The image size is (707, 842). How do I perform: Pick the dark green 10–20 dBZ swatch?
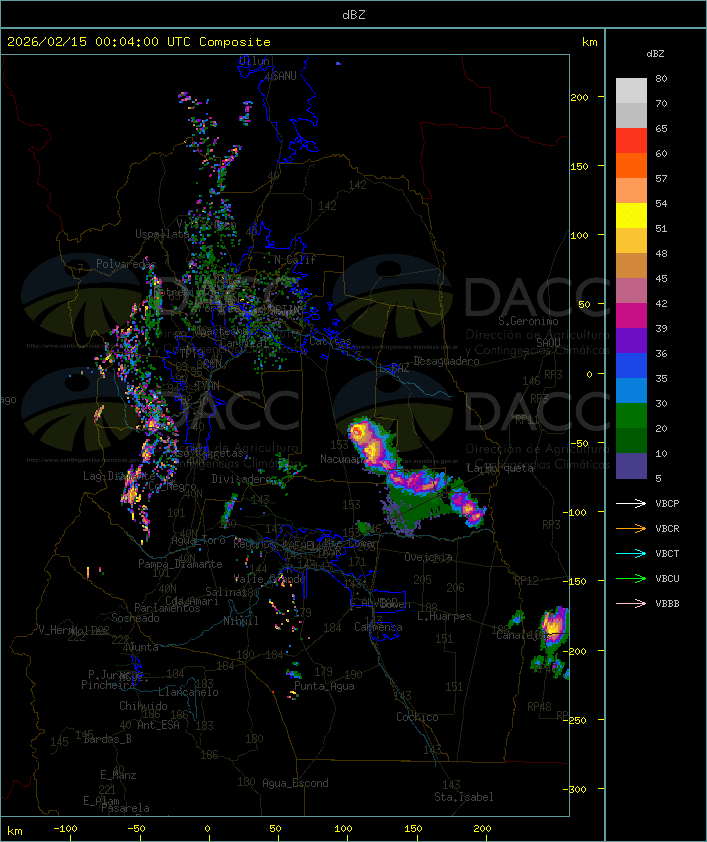pyautogui.click(x=631, y=440)
